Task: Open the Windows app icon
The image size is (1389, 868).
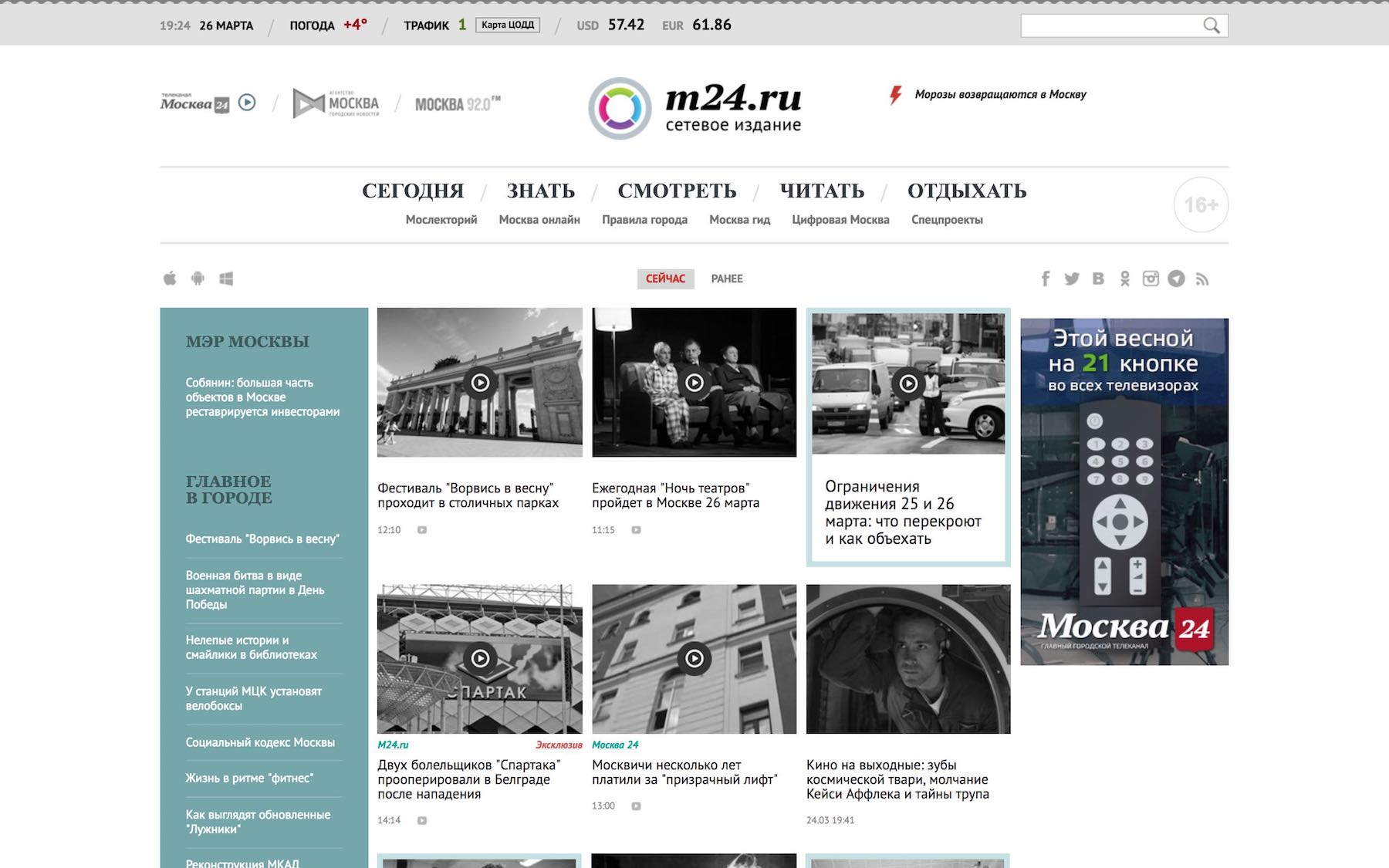Action: [226, 279]
